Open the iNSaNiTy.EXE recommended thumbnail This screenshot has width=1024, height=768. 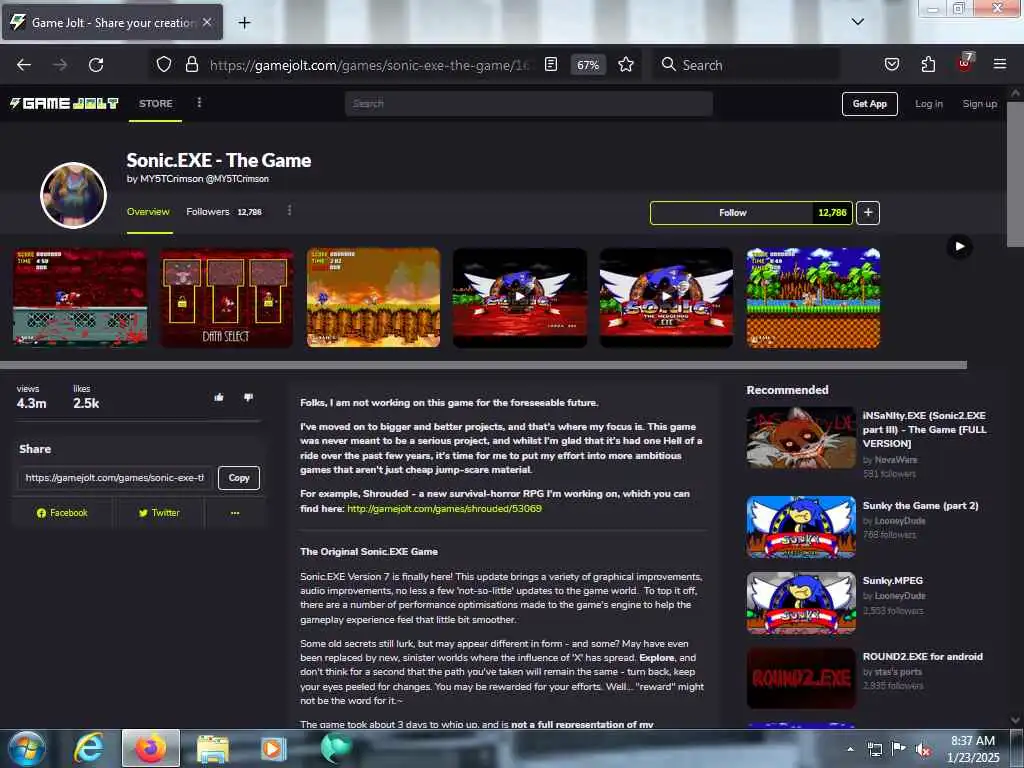801,438
